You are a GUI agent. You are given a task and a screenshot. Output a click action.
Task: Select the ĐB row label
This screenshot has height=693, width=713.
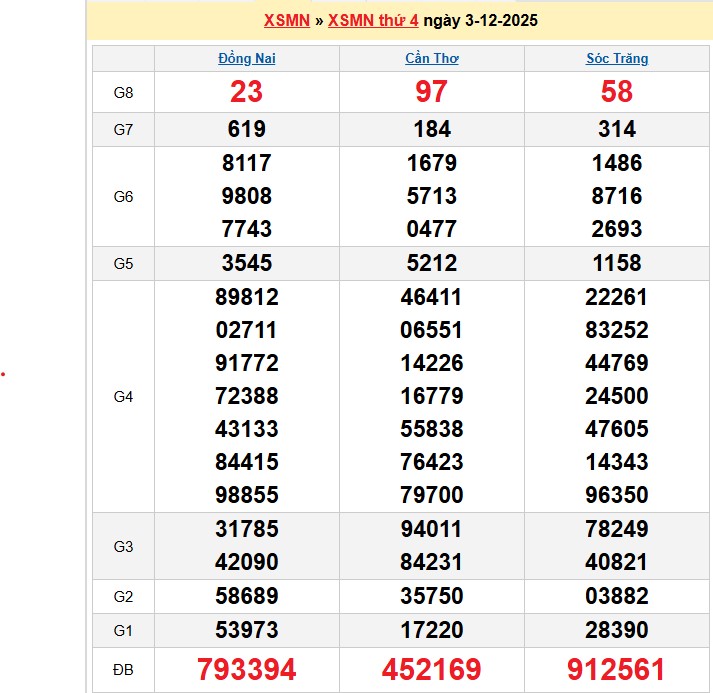click(x=123, y=668)
